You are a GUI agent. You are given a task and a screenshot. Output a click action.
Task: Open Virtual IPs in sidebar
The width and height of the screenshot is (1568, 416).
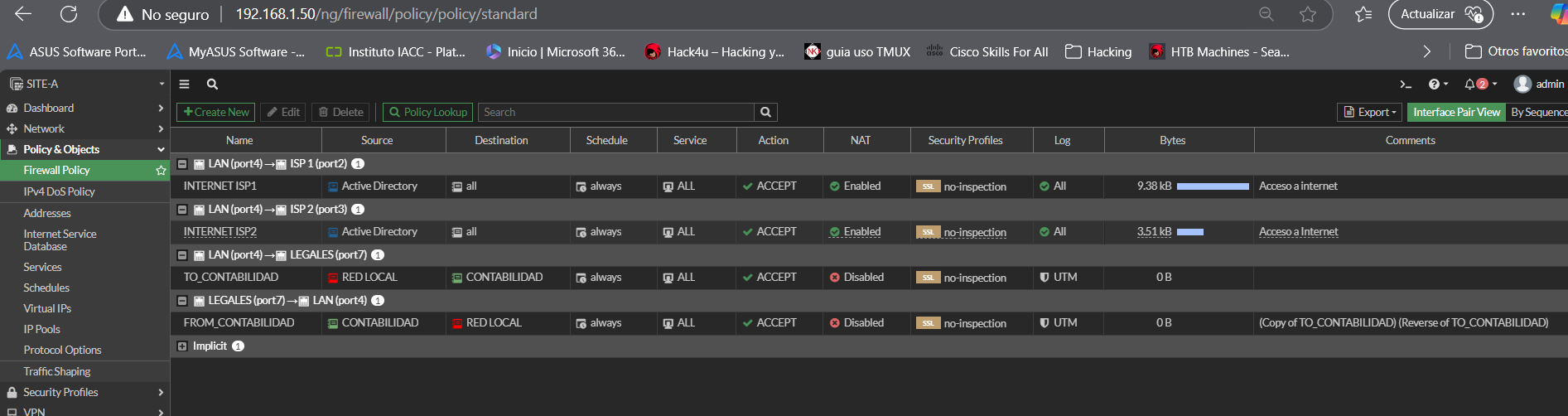(47, 308)
